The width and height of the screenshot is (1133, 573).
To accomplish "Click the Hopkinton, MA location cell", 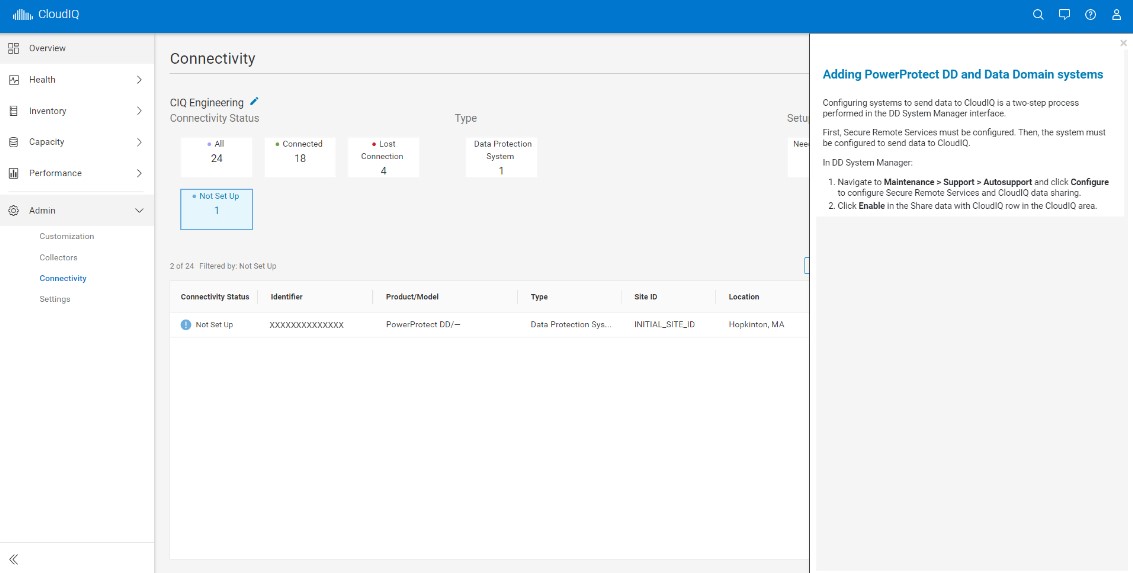I will click(x=757, y=325).
